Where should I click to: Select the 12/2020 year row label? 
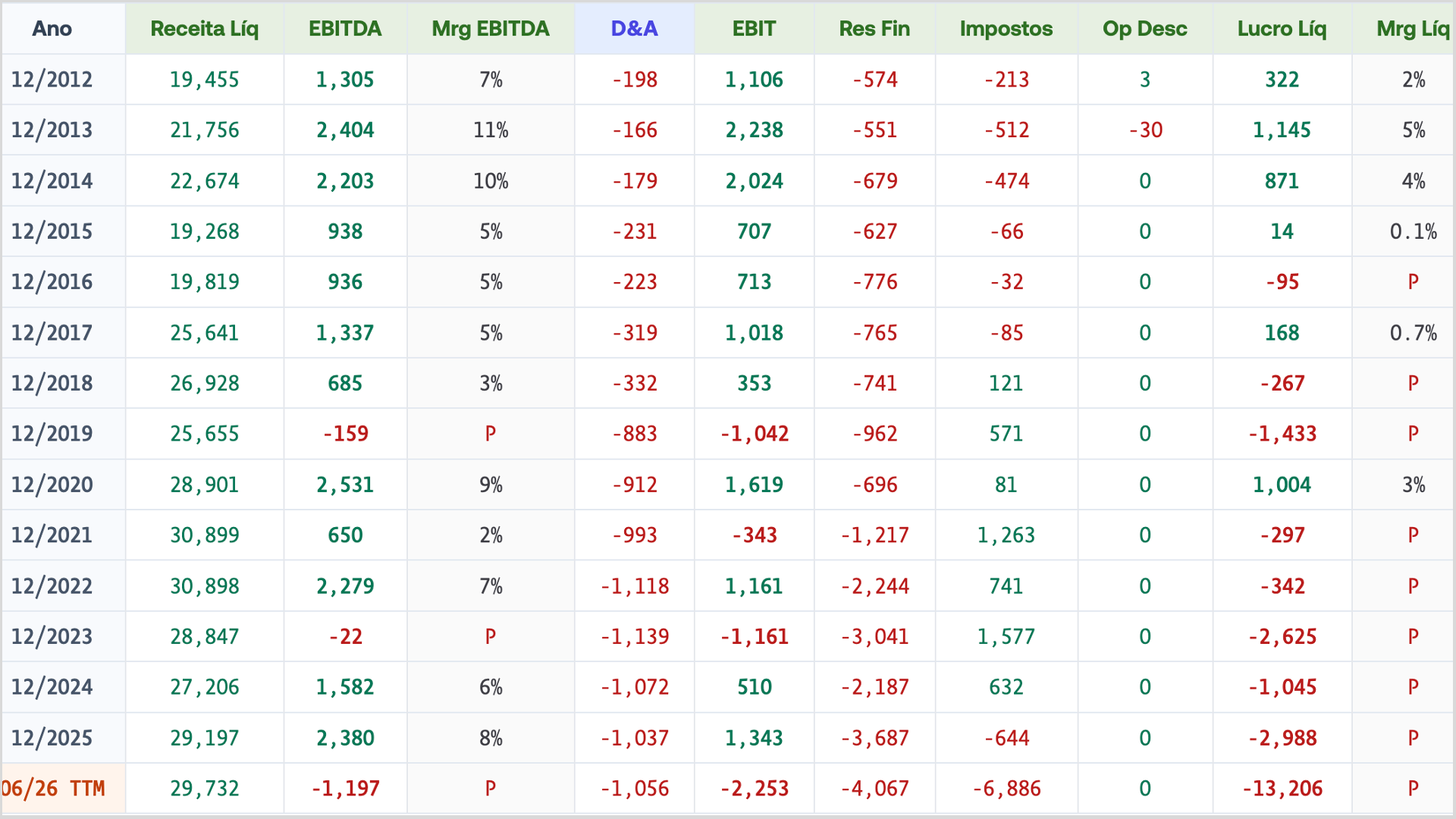(52, 485)
